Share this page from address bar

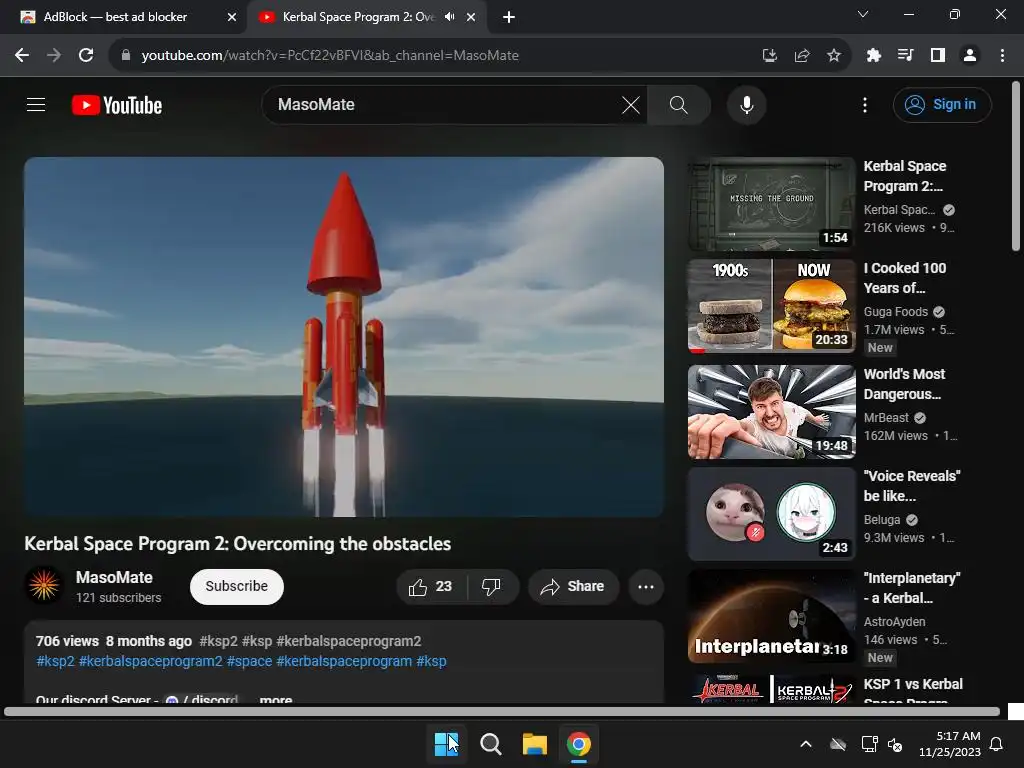click(x=802, y=56)
